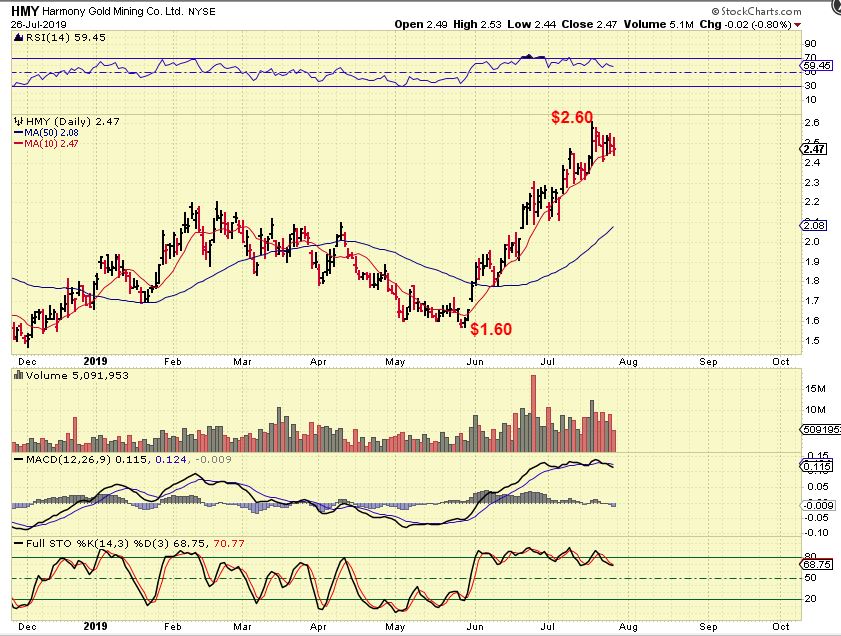Click the 59.45 RSI value tag
The image size is (841, 636).
(x=817, y=65)
